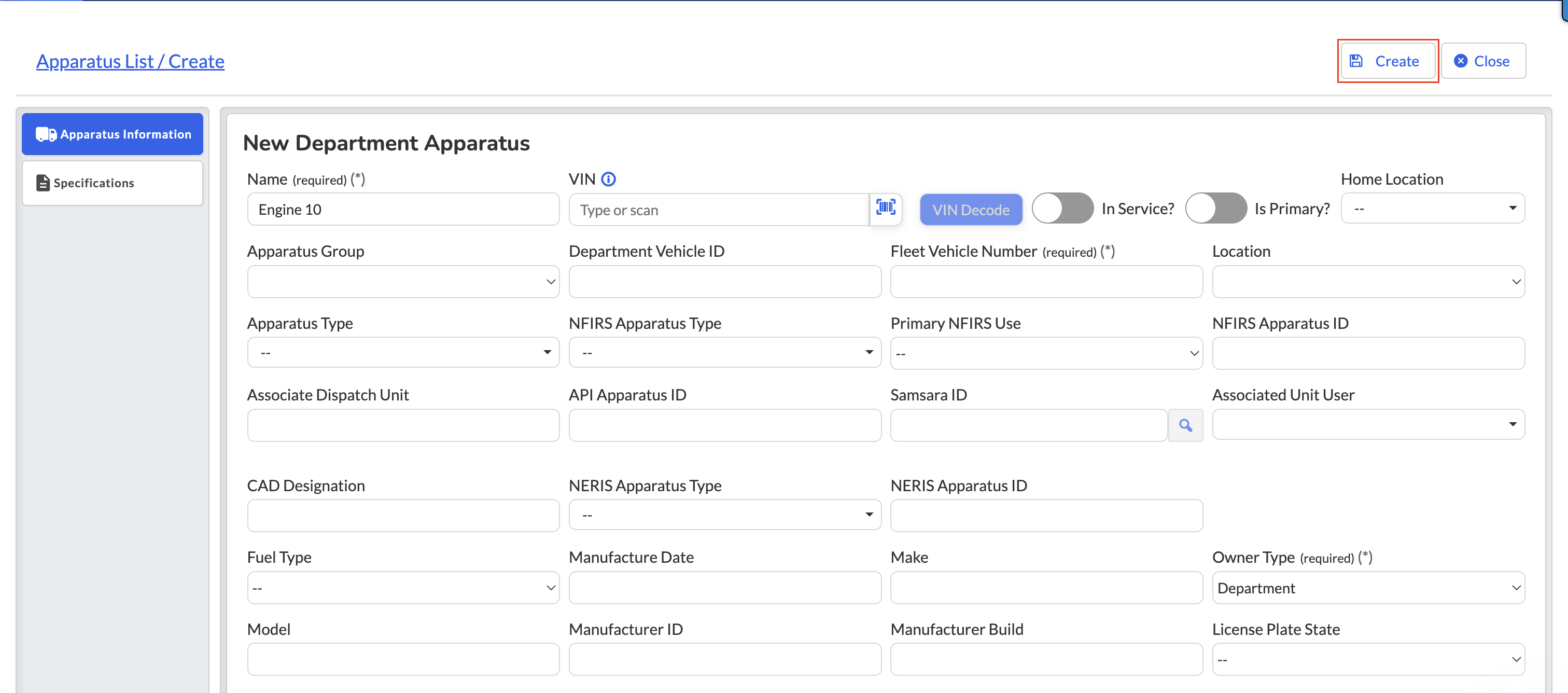Switch to the Specifications tab
Image resolution: width=1568 pixels, height=693 pixels.
click(113, 183)
